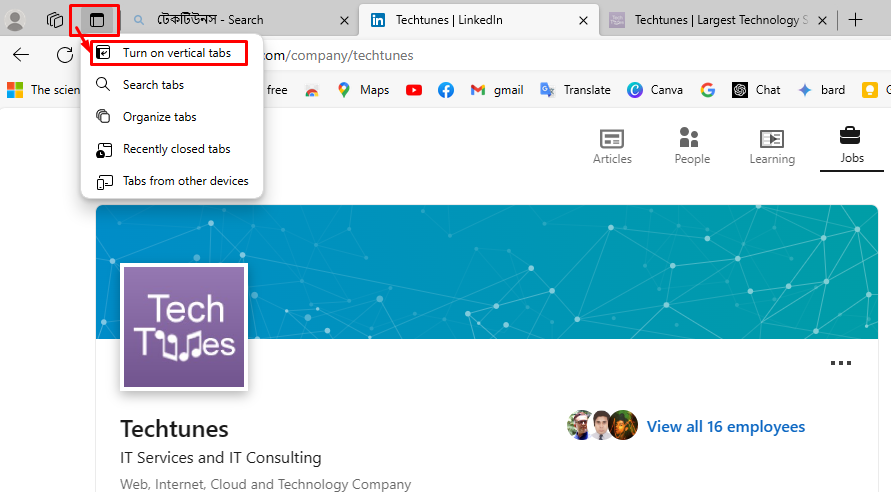Image resolution: width=891 pixels, height=492 pixels.
Task: Open the bard bookmark
Action: [821, 90]
